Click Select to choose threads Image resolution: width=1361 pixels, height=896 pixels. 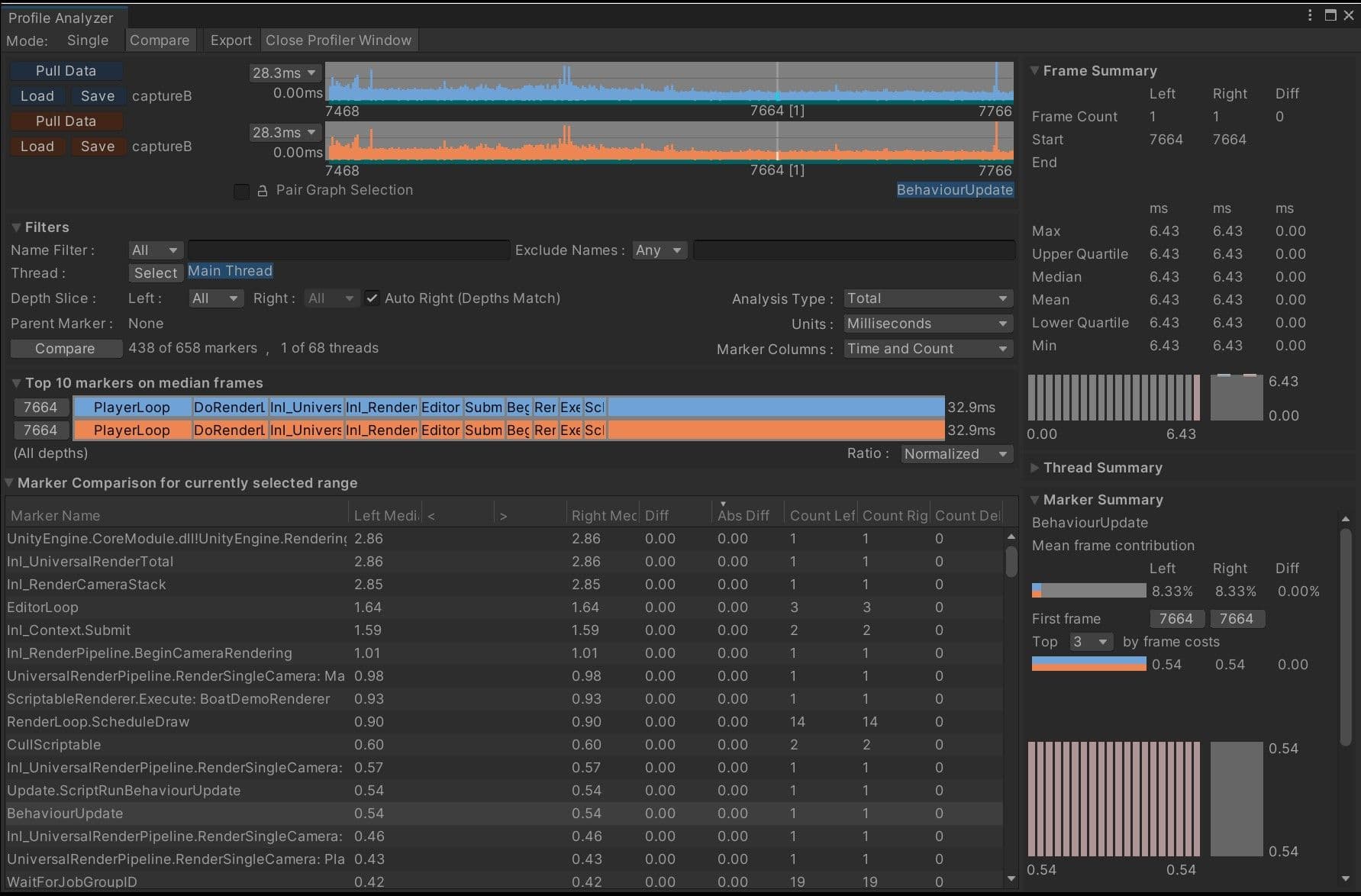pyautogui.click(x=155, y=272)
